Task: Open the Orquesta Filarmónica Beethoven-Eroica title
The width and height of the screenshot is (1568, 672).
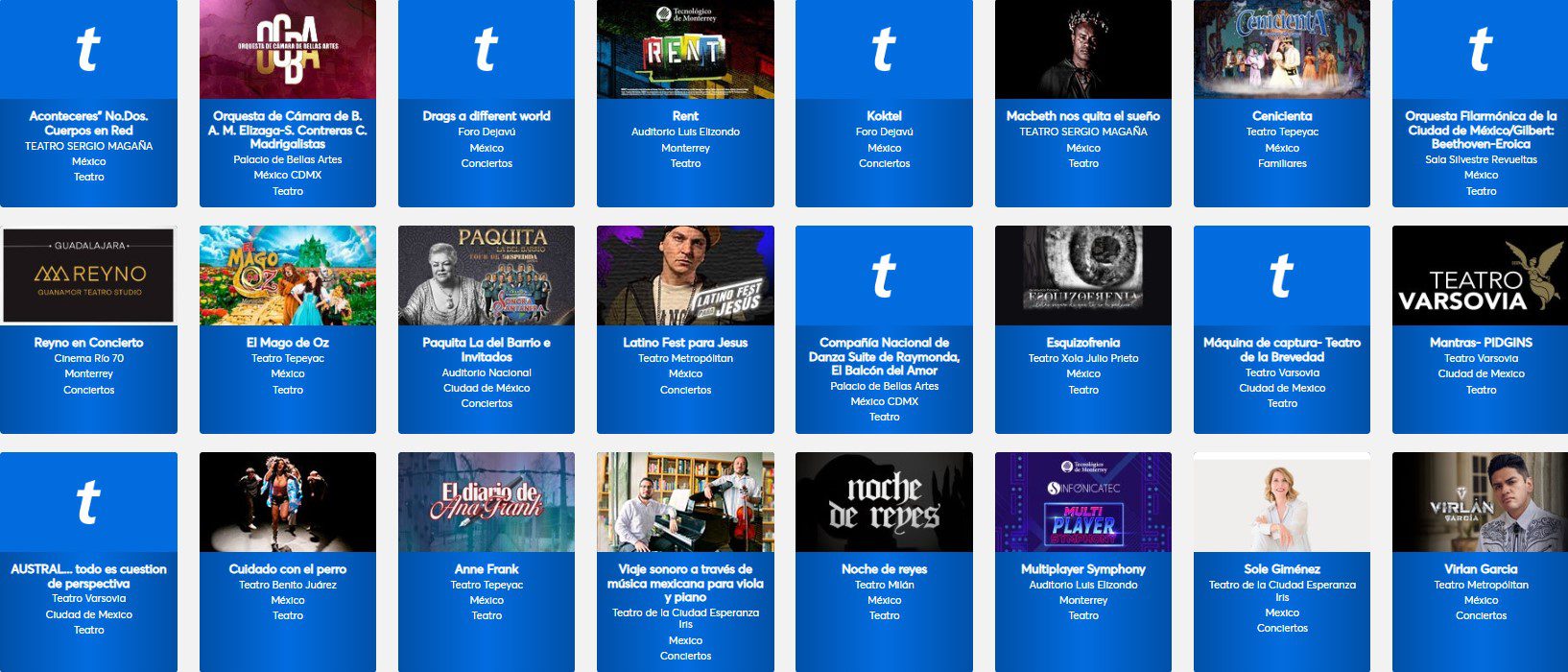Action: click(1481, 130)
